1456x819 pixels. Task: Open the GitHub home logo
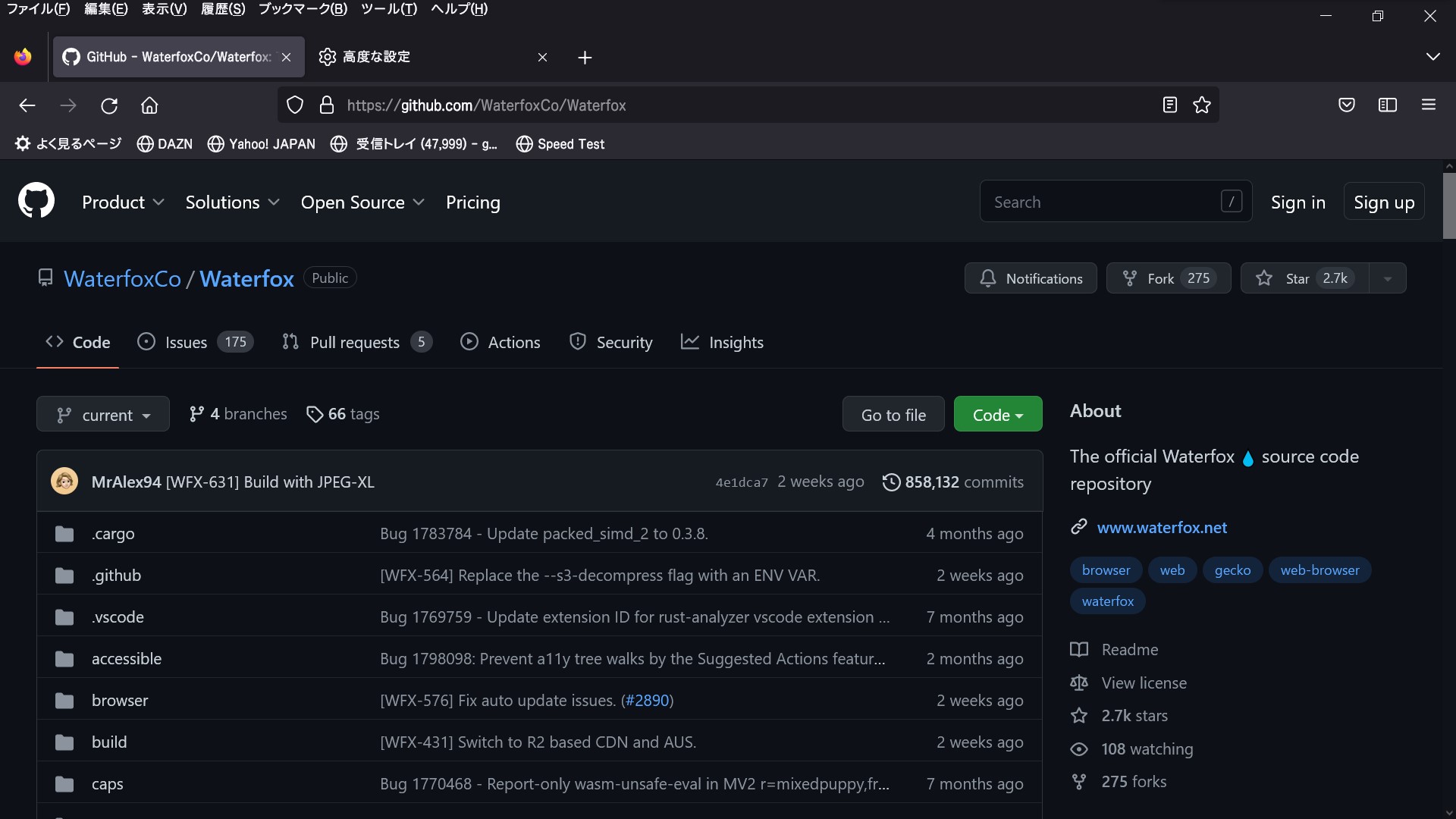pyautogui.click(x=36, y=200)
